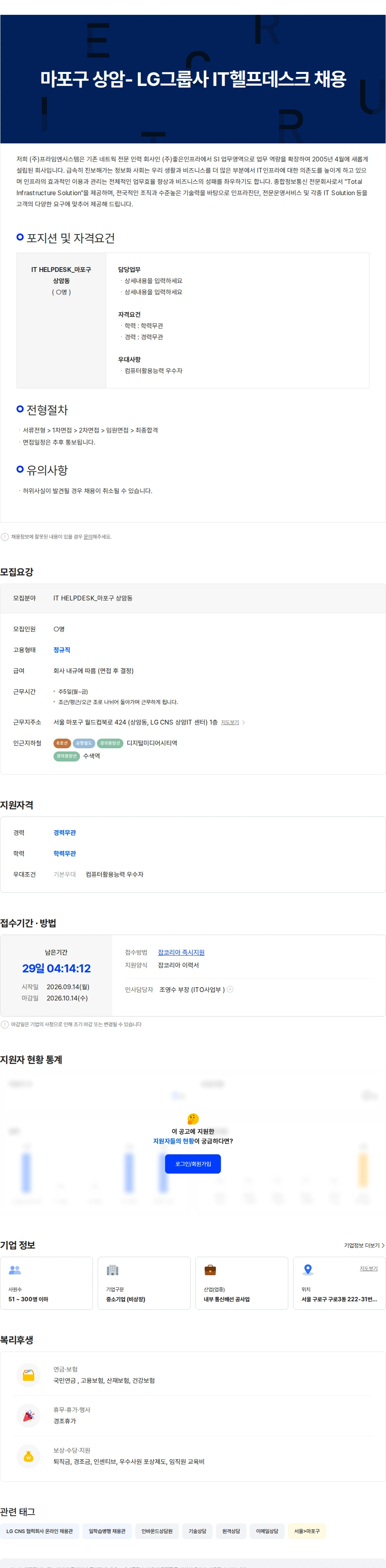Click 마감일 2026.10.14(수) date
Screen dimensions: 386x1568
(x=67, y=998)
